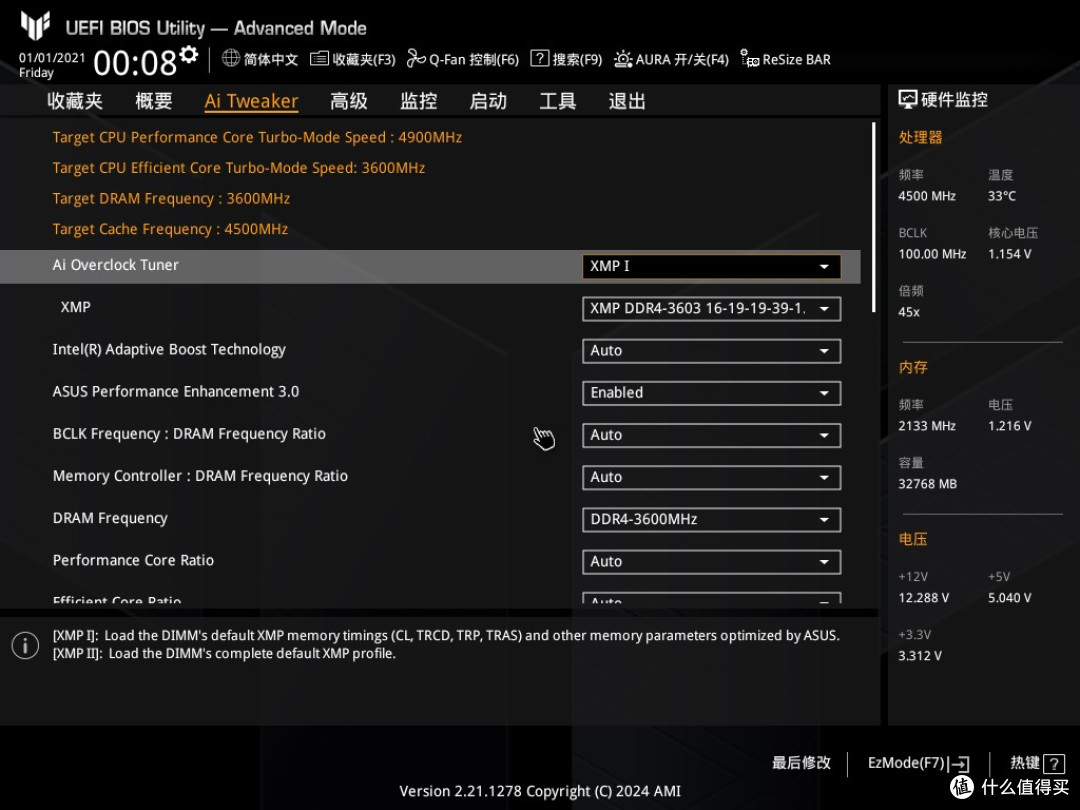Switch to the 监控 tab
This screenshot has height=810, width=1080.
419,101
